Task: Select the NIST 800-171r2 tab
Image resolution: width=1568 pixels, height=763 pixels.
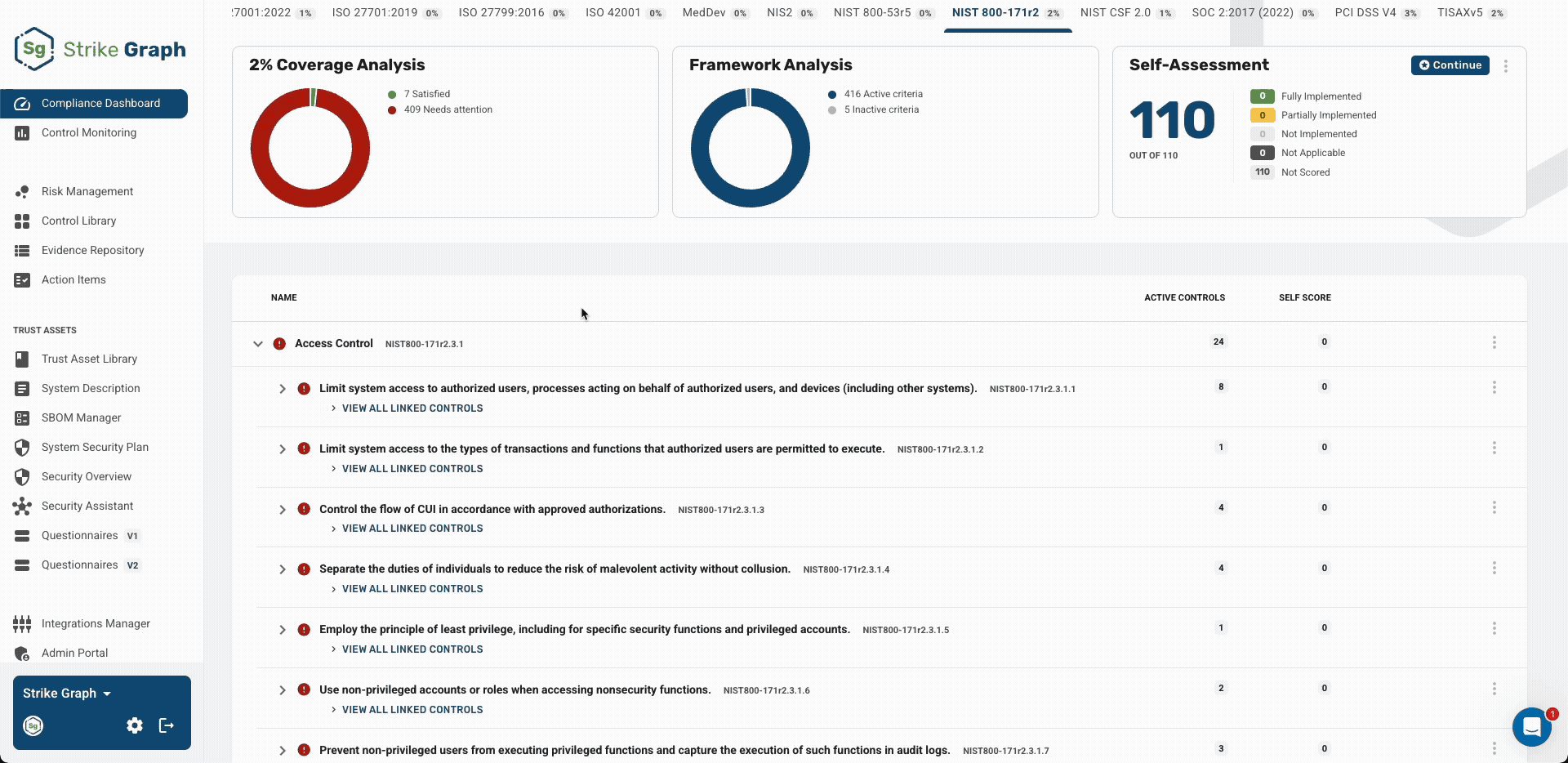Action: point(1006,13)
